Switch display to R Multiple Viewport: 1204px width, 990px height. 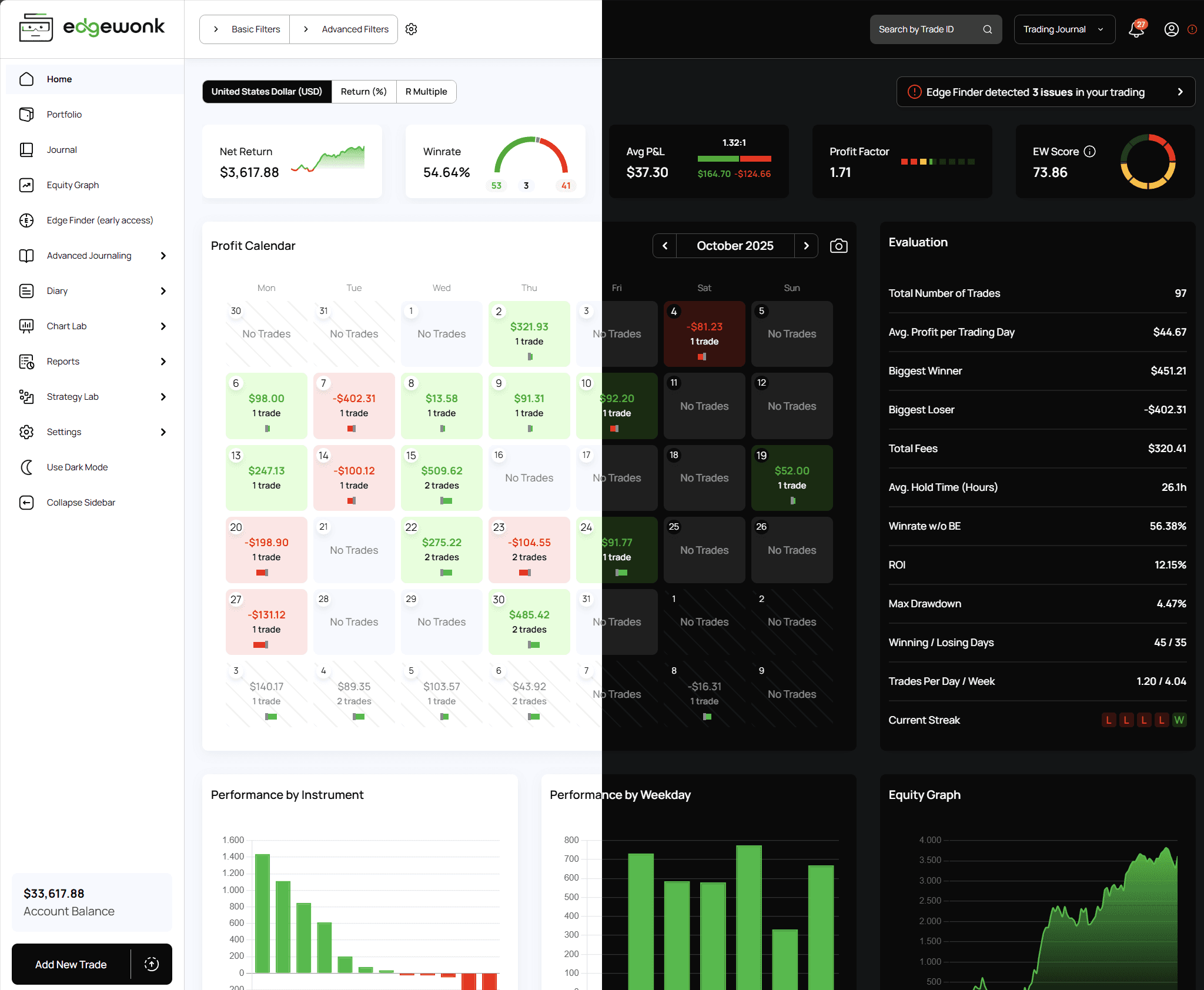[426, 92]
